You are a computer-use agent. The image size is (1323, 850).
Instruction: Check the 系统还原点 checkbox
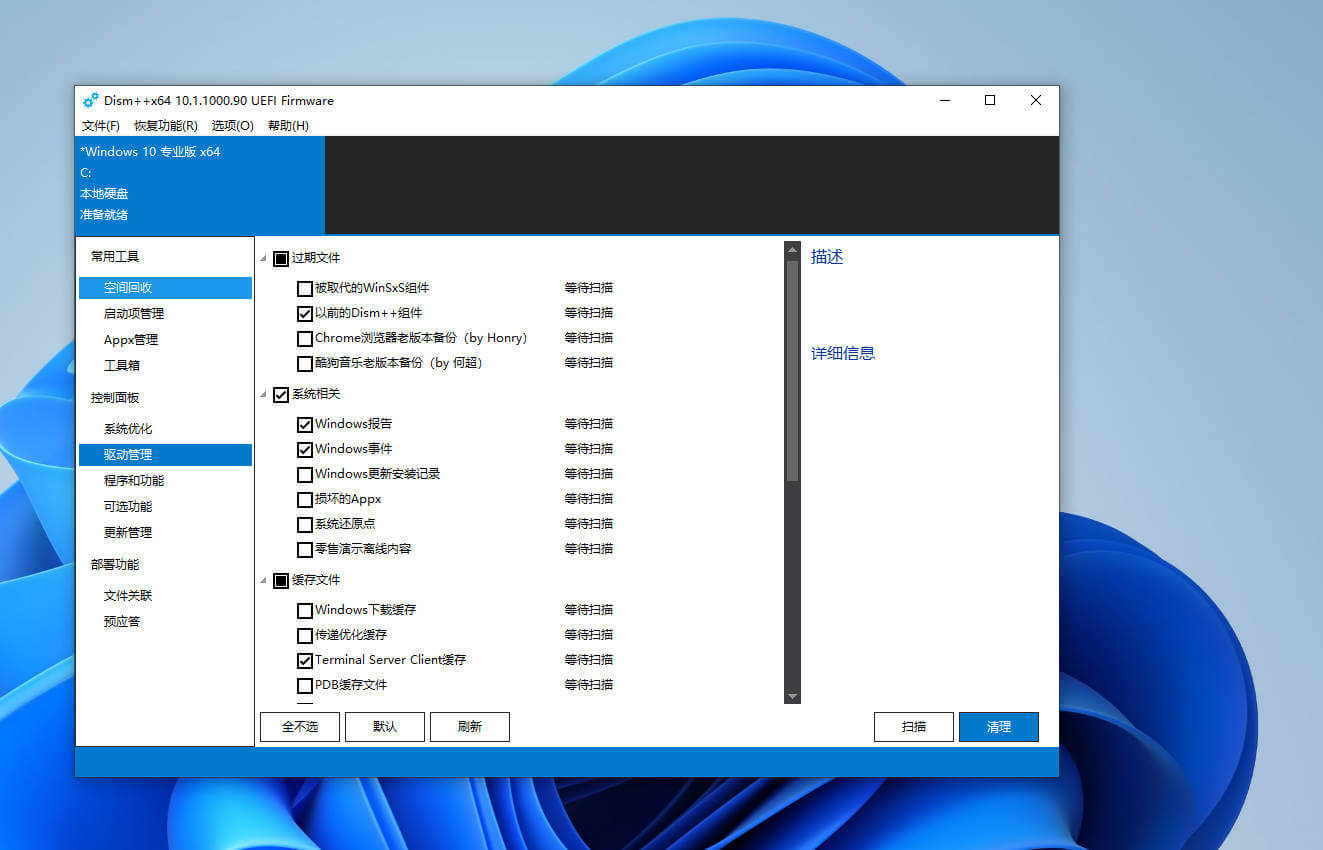[x=305, y=525]
